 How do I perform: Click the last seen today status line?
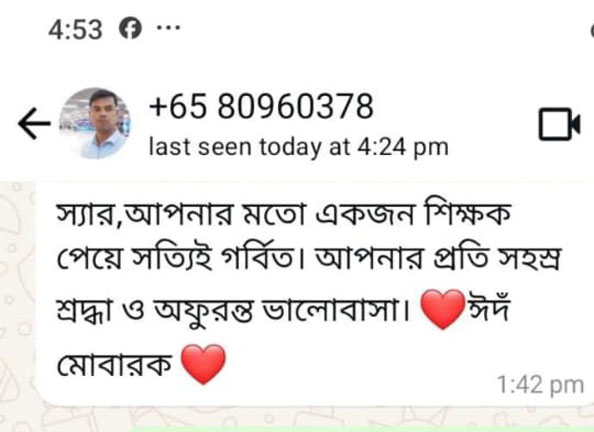[299, 147]
